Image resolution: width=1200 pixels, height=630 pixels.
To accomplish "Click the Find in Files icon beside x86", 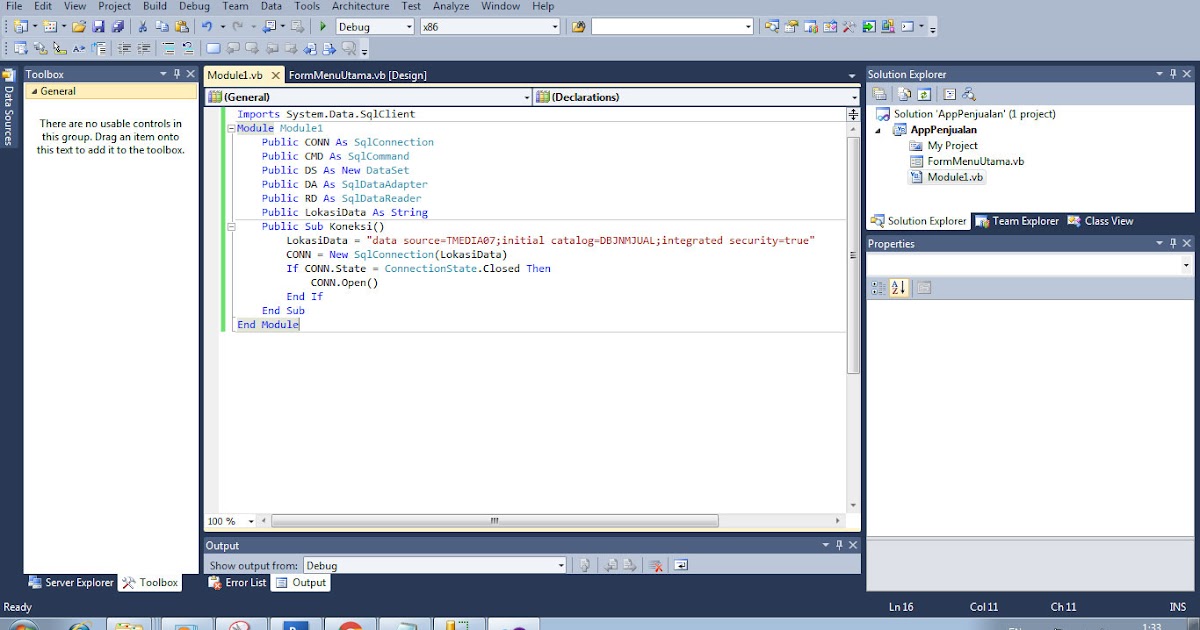I will click(x=578, y=27).
